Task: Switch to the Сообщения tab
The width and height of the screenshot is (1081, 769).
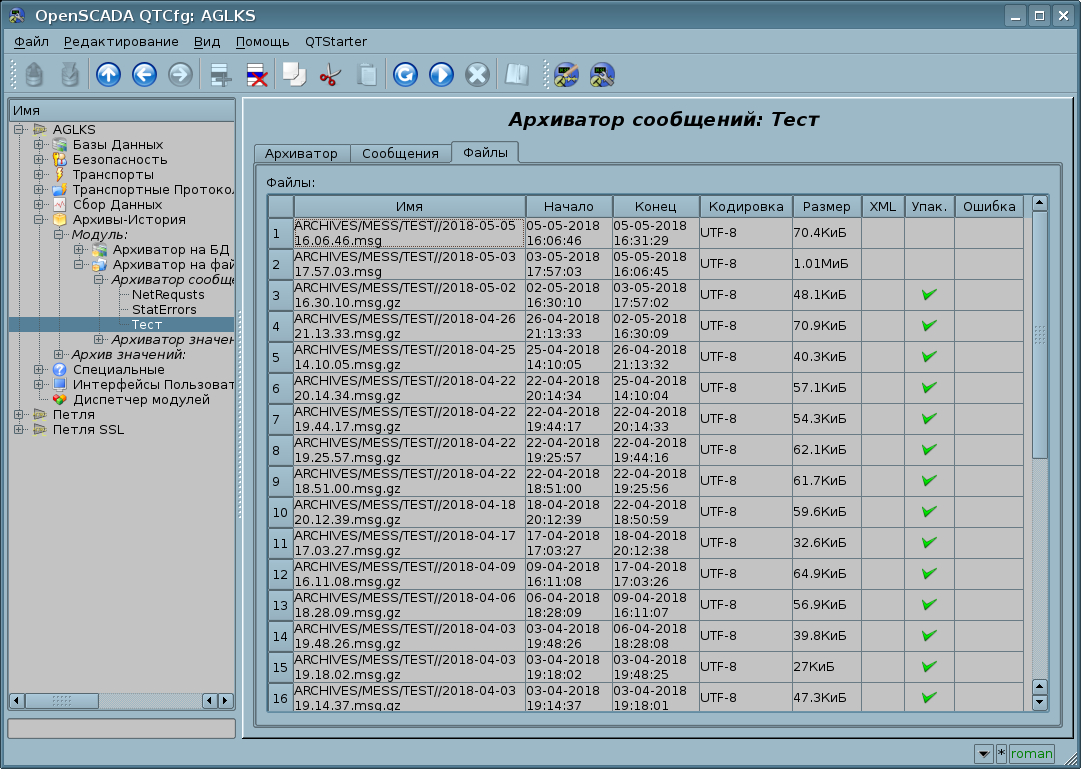Action: pyautogui.click(x=400, y=153)
